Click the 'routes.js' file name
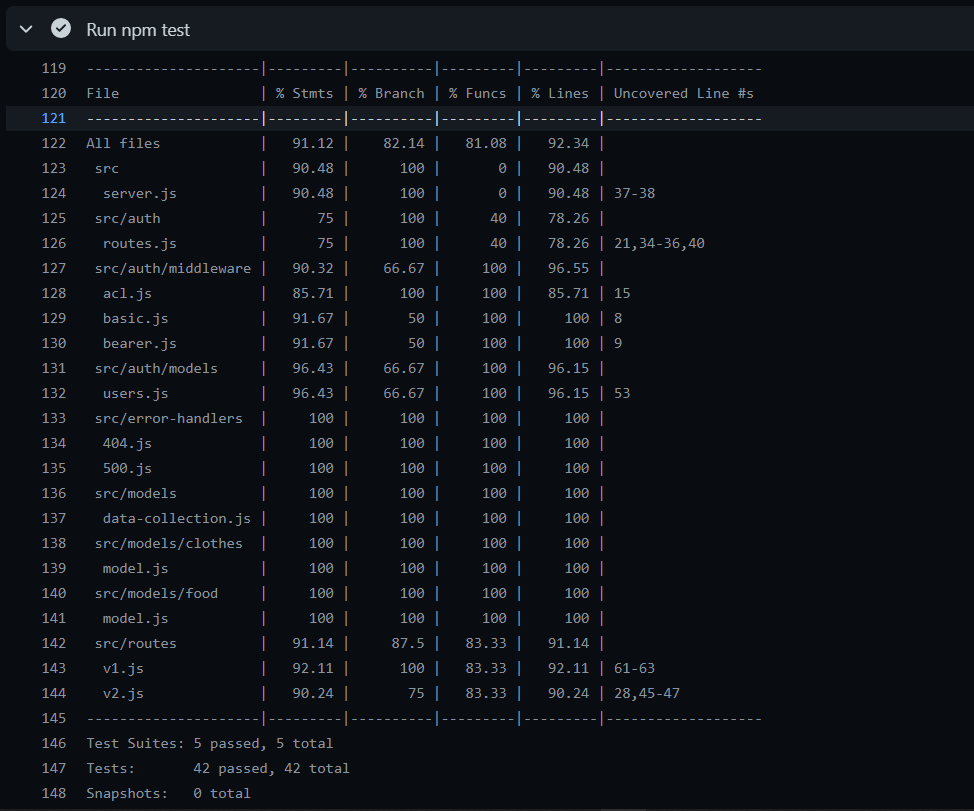This screenshot has height=811, width=974. [140, 243]
